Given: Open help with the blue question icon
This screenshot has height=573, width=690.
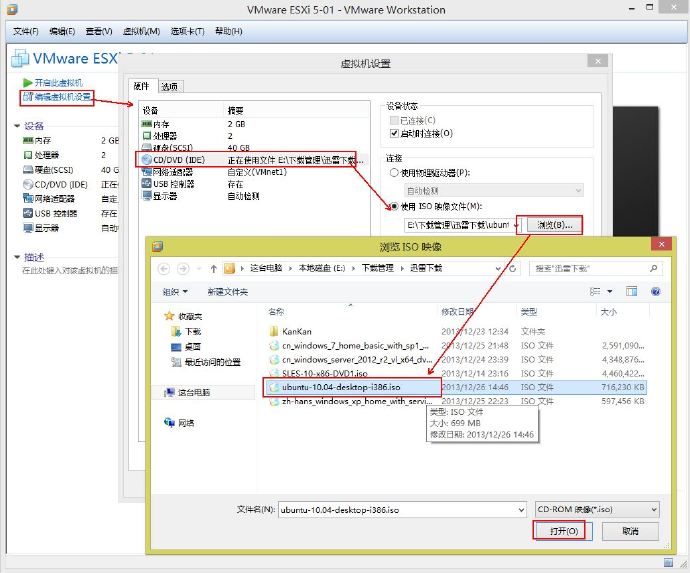Looking at the screenshot, I should point(655,291).
